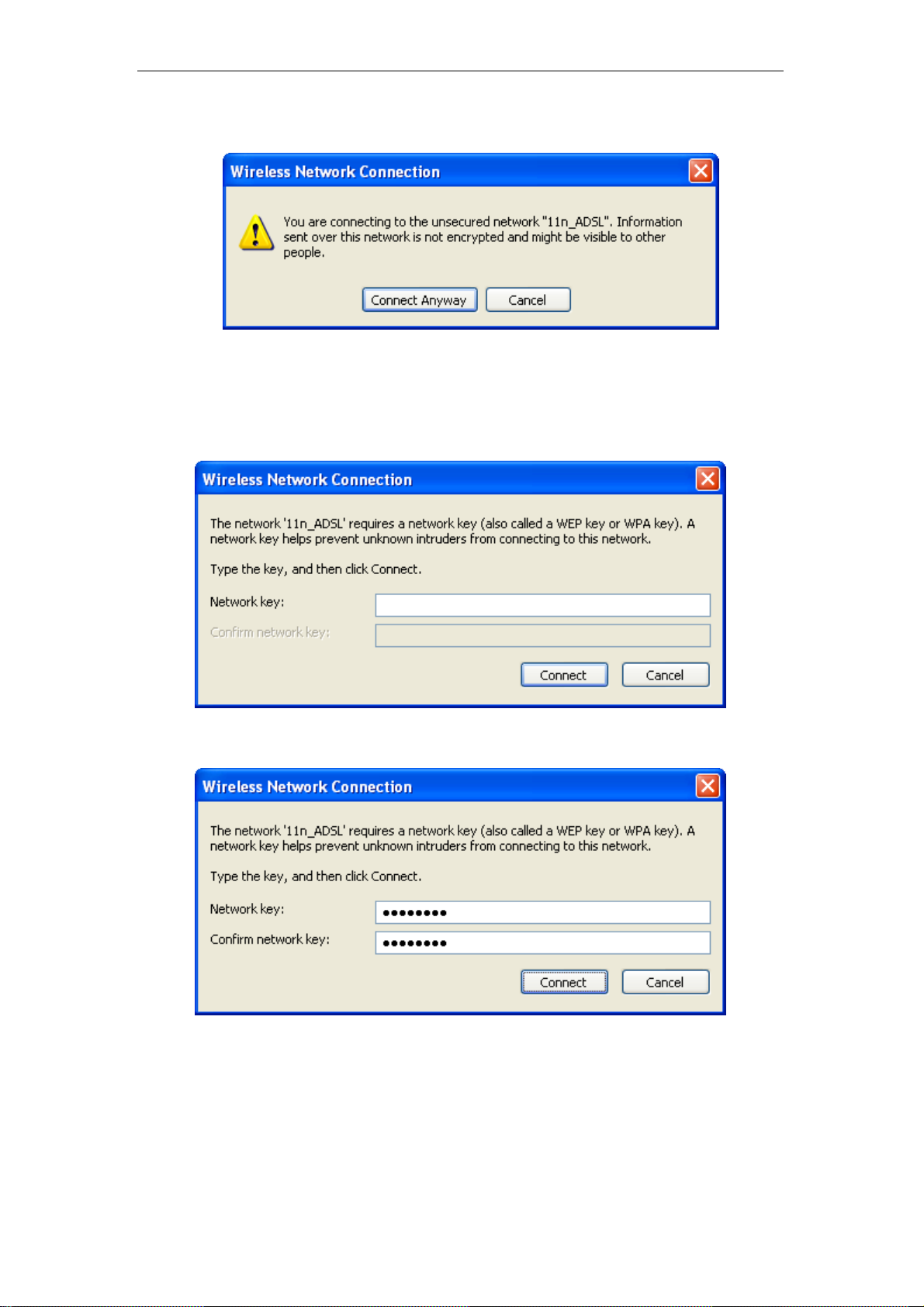The height and width of the screenshot is (1307, 924).
Task: Click Cancel in the empty-key dialog
Action: (665, 675)
